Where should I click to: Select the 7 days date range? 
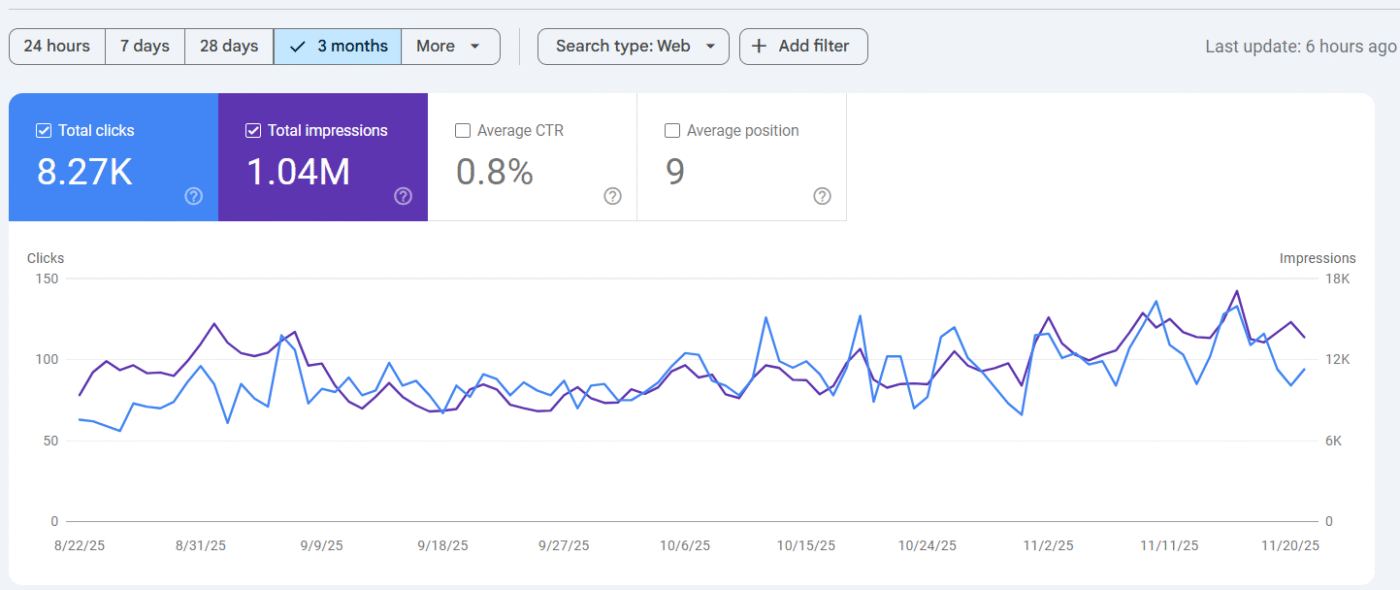(x=145, y=46)
